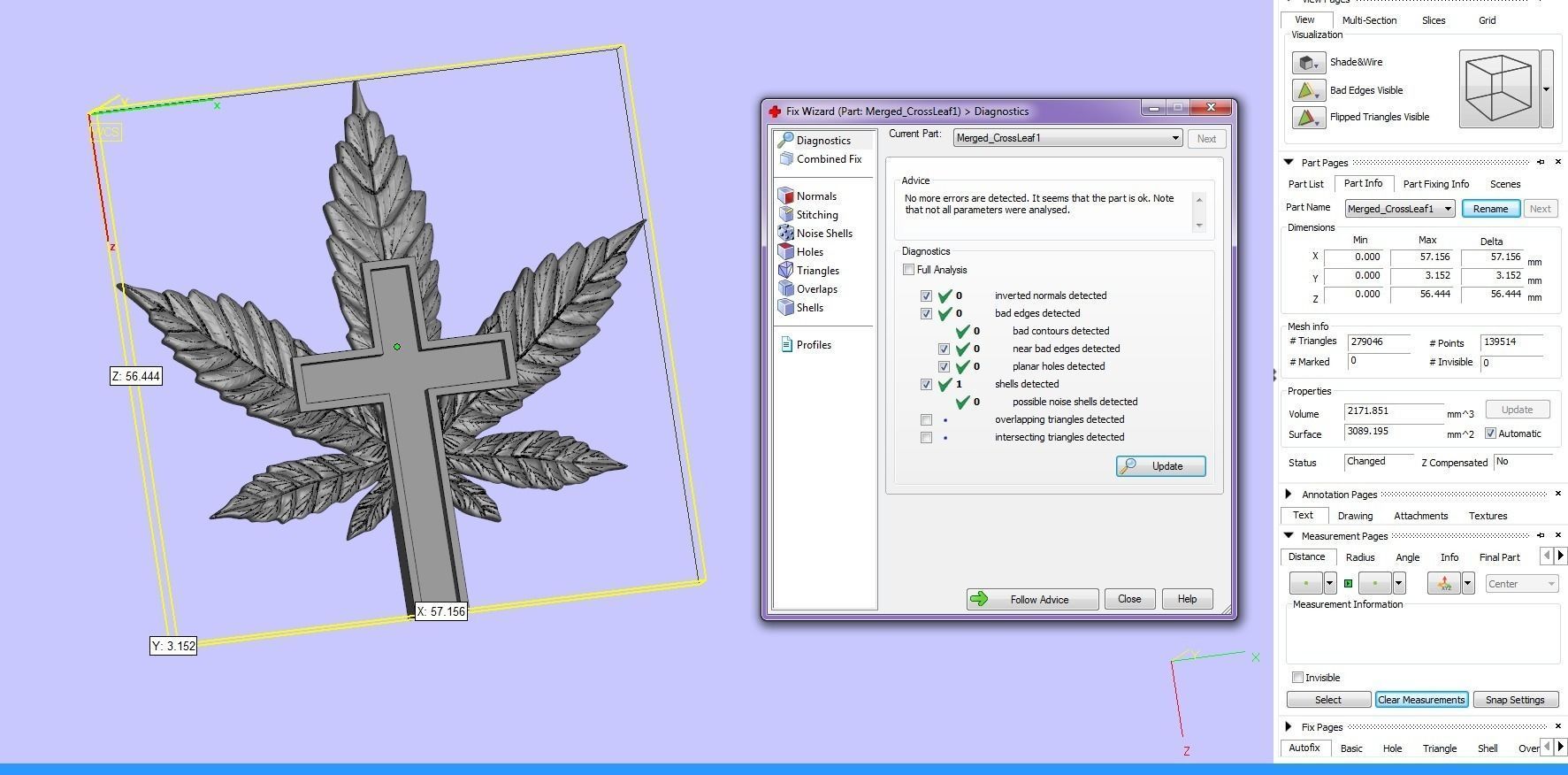Open the snapping mode dropdown arrow
This screenshot has width=1568, height=775.
1467,583
